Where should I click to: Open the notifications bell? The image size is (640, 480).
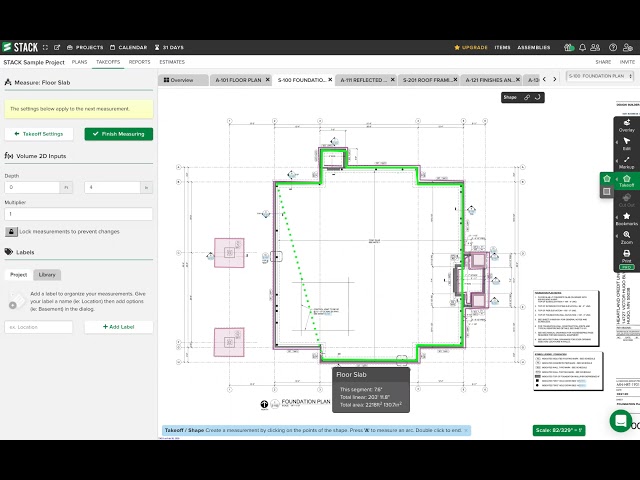582,47
